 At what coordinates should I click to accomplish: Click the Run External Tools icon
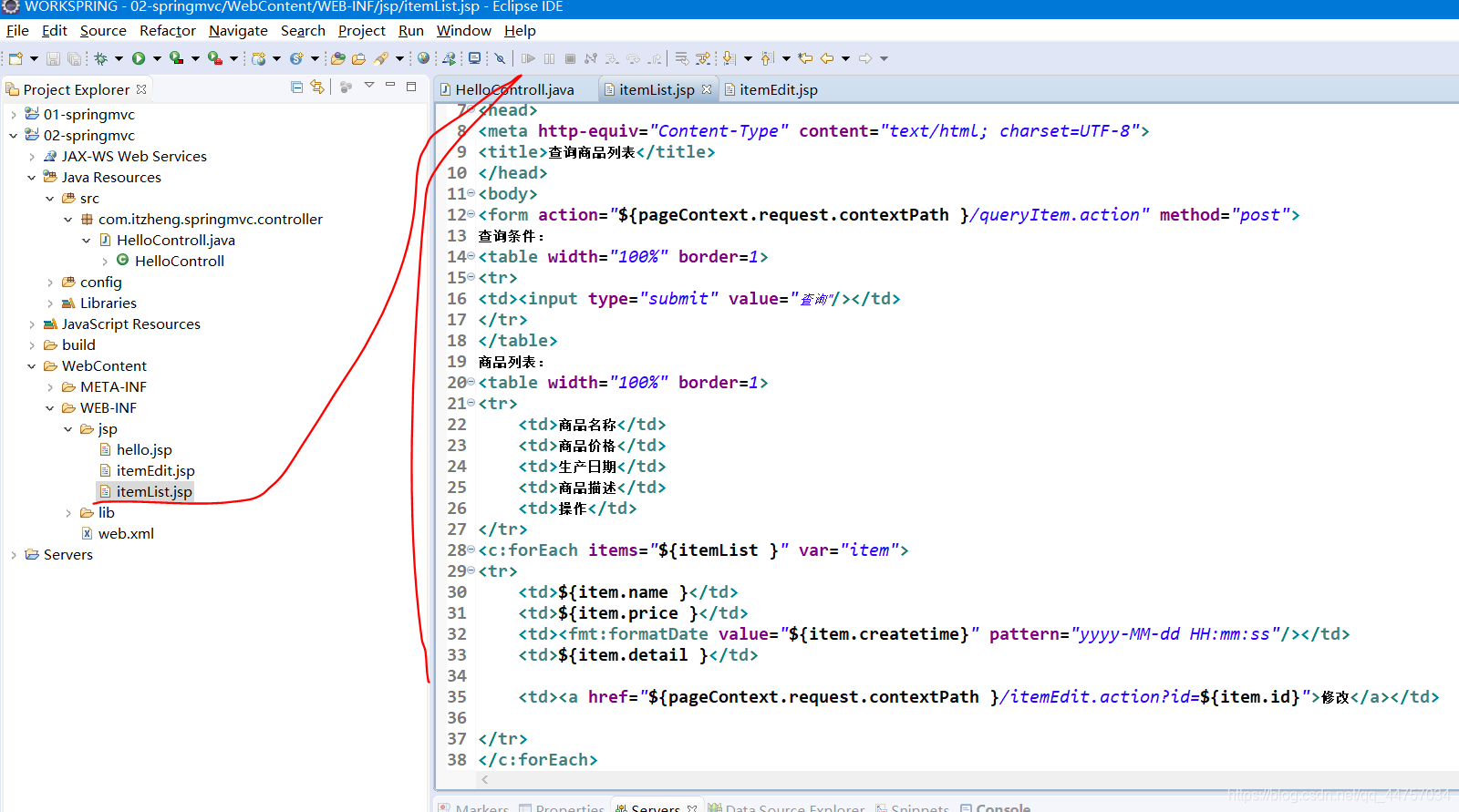[x=214, y=58]
